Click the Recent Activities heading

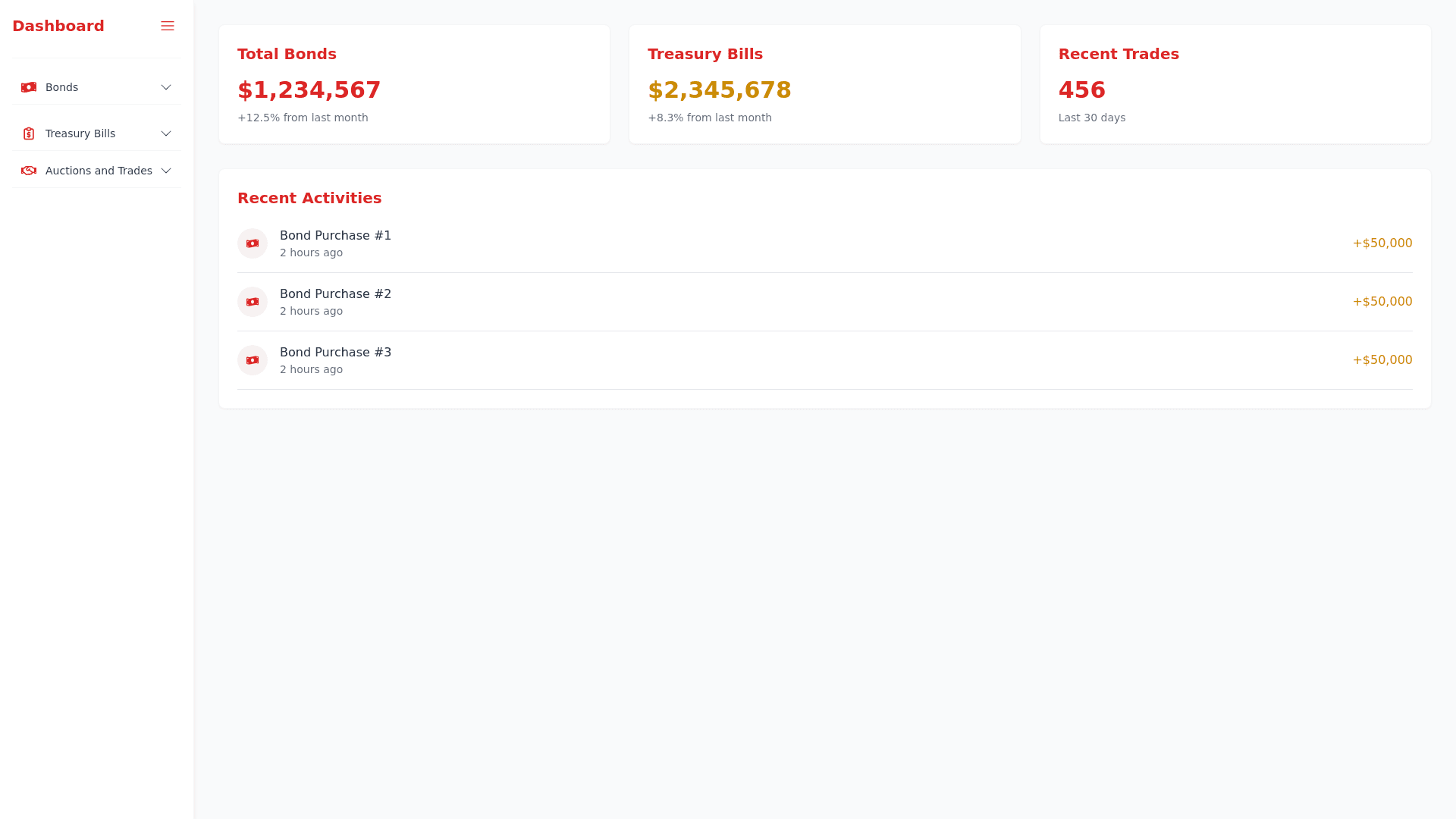(309, 198)
